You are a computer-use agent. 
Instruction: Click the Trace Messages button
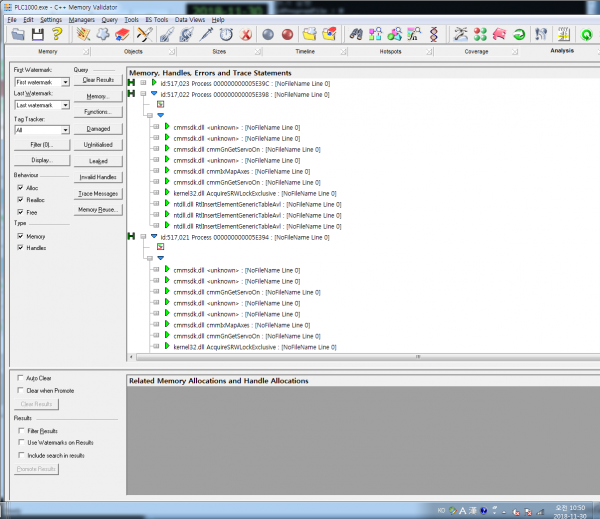coord(98,194)
